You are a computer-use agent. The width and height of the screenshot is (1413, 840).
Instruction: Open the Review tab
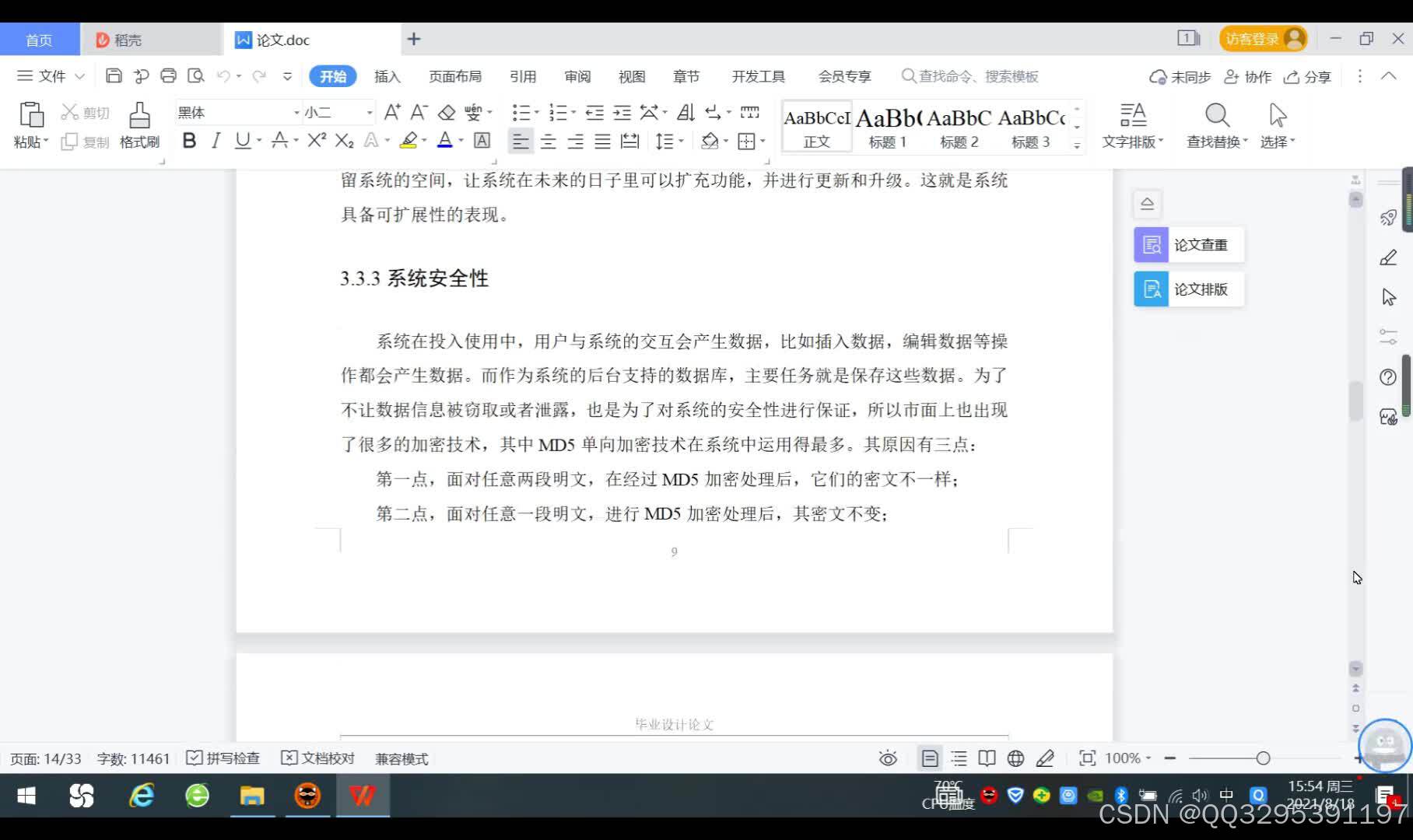[577, 76]
